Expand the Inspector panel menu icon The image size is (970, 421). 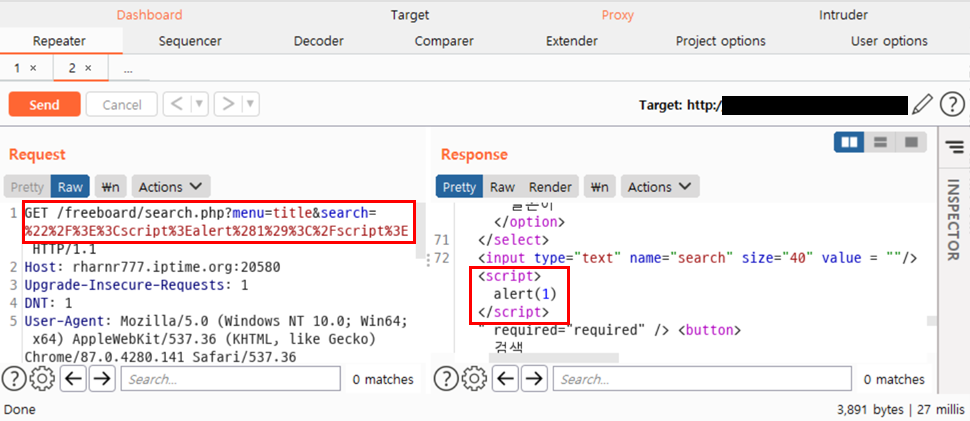[x=954, y=147]
